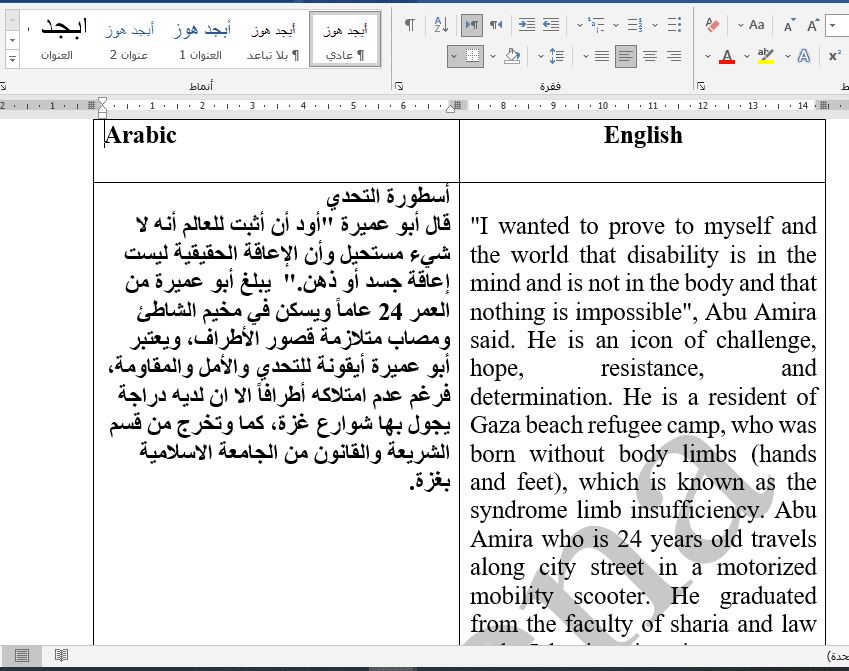Increase the paragraph indent

(527, 25)
